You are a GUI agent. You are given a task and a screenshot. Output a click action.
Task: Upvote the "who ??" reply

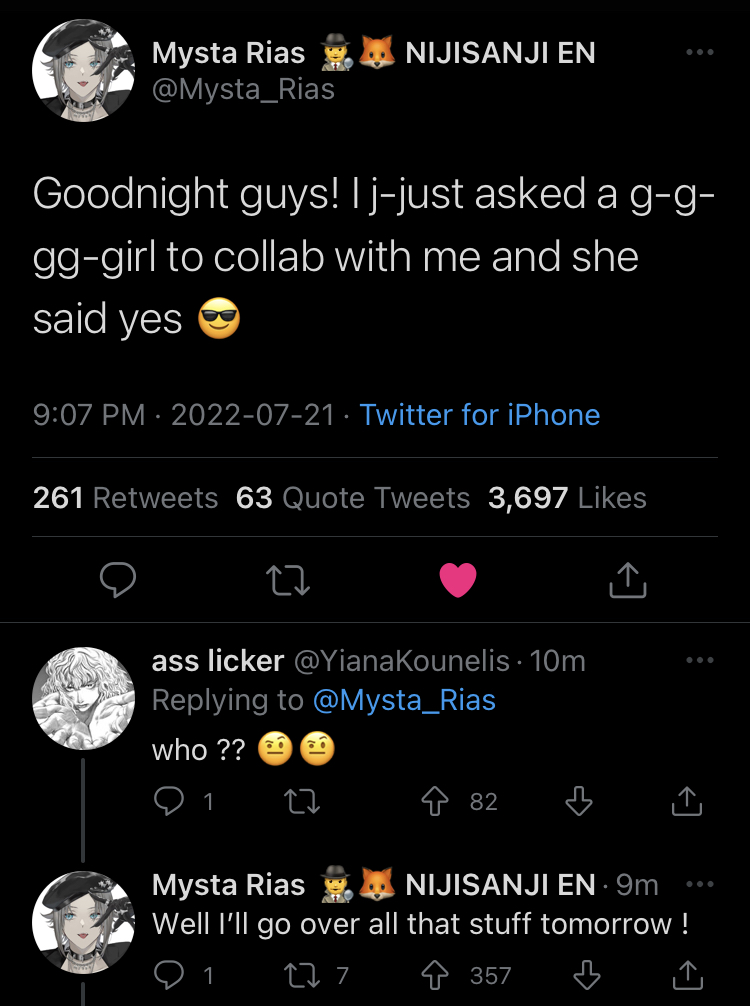pos(435,801)
